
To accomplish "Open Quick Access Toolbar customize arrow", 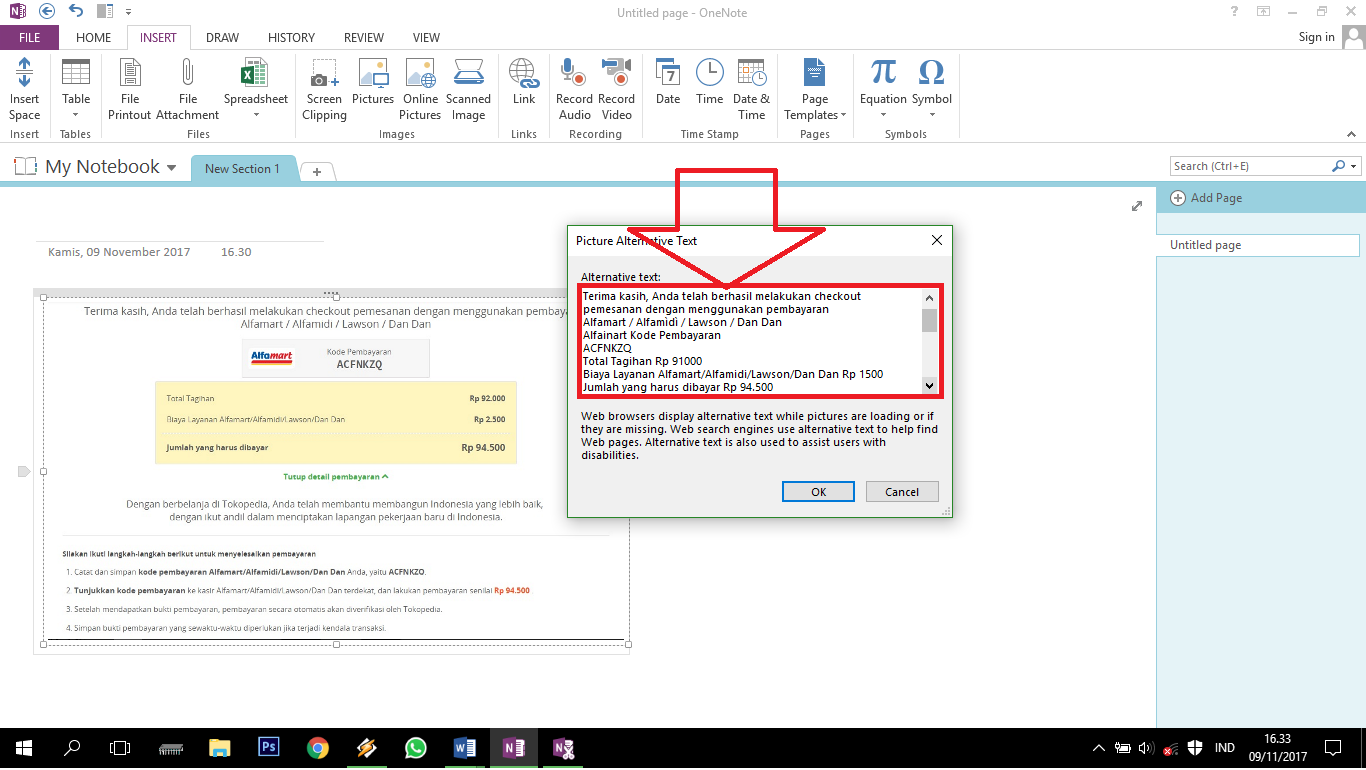I will 129,12.
